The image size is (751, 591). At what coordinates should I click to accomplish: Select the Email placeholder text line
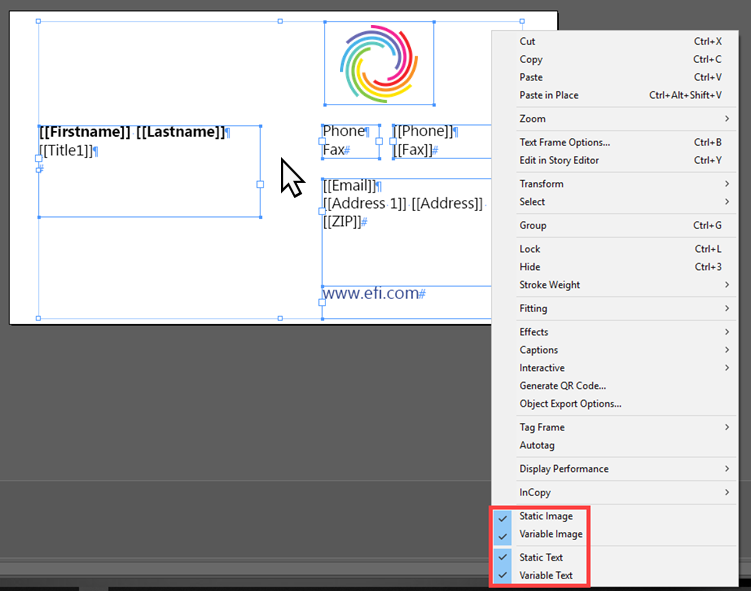point(349,186)
